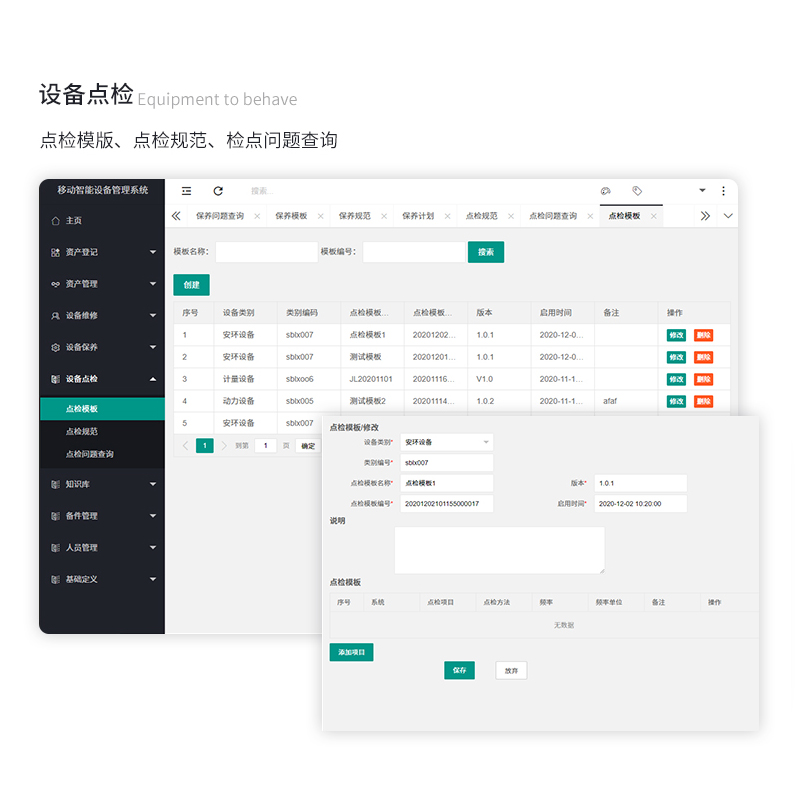This screenshot has width=800, height=800.
Task: Select 点检模板 in the sidebar submenu
Action: pyautogui.click(x=102, y=409)
